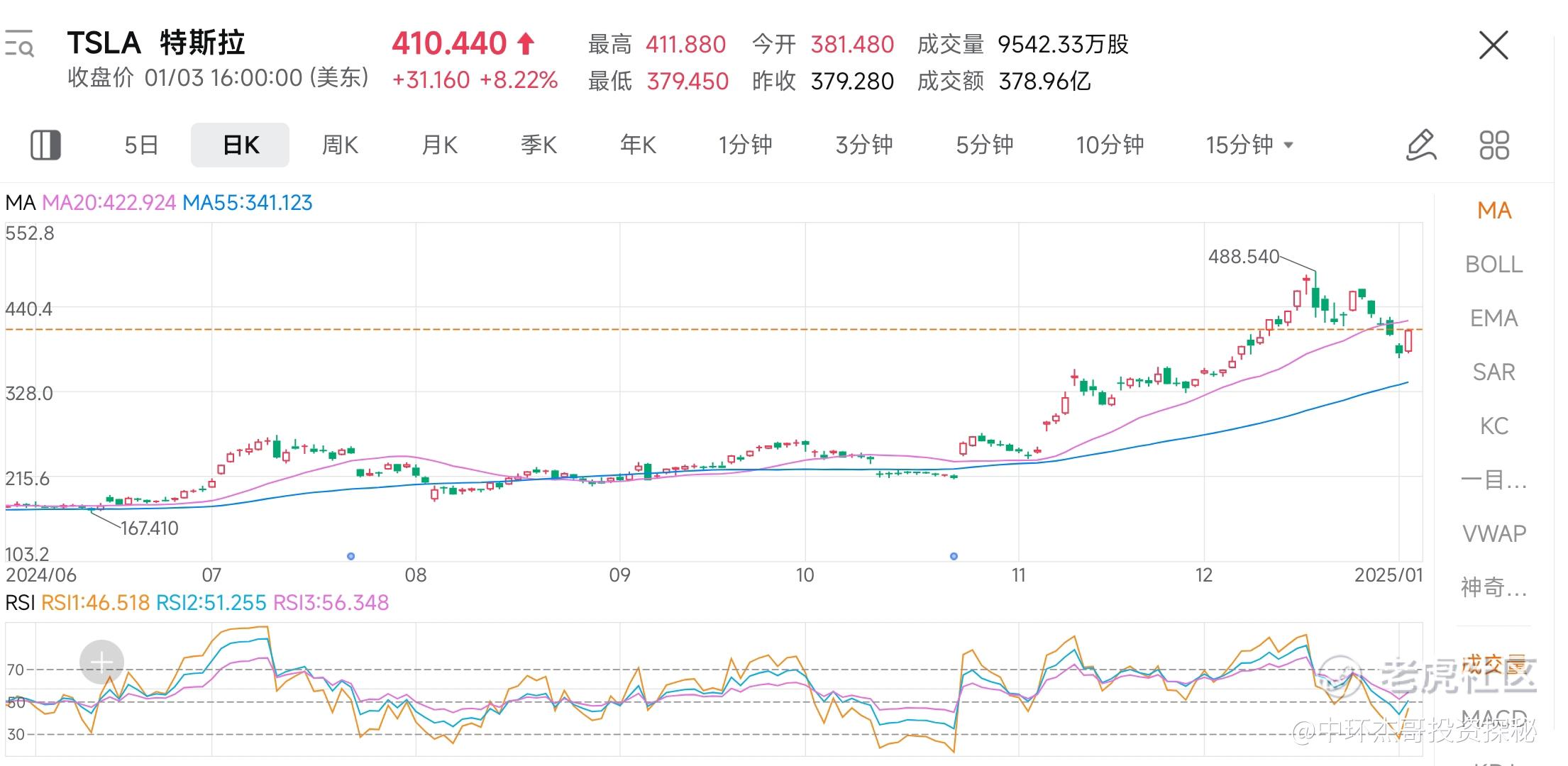Viewport: 1568px width, 766px height.
Task: Click the MA indicator name above chart
Action: pyautogui.click(x=20, y=203)
